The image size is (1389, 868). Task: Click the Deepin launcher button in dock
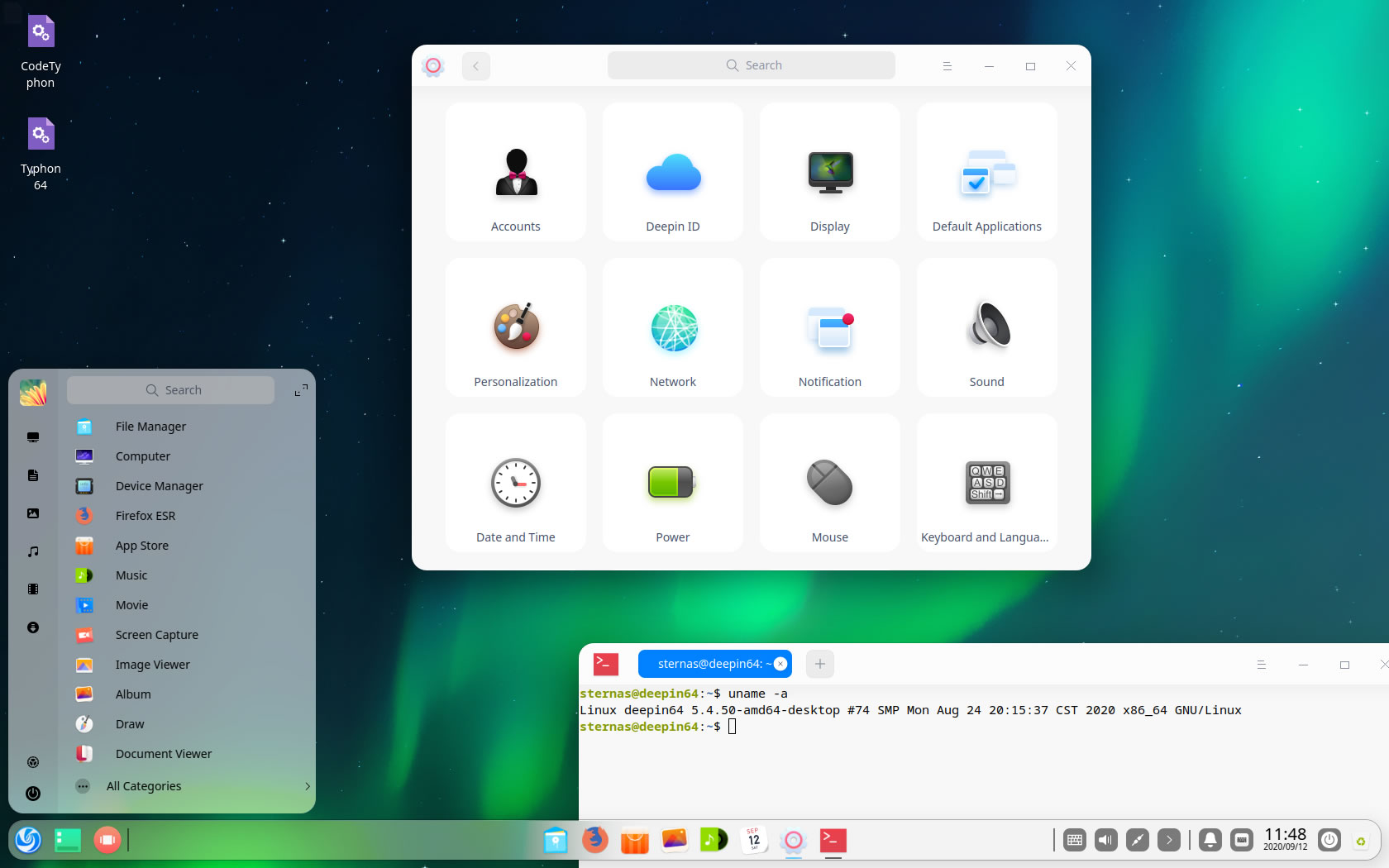click(x=28, y=841)
